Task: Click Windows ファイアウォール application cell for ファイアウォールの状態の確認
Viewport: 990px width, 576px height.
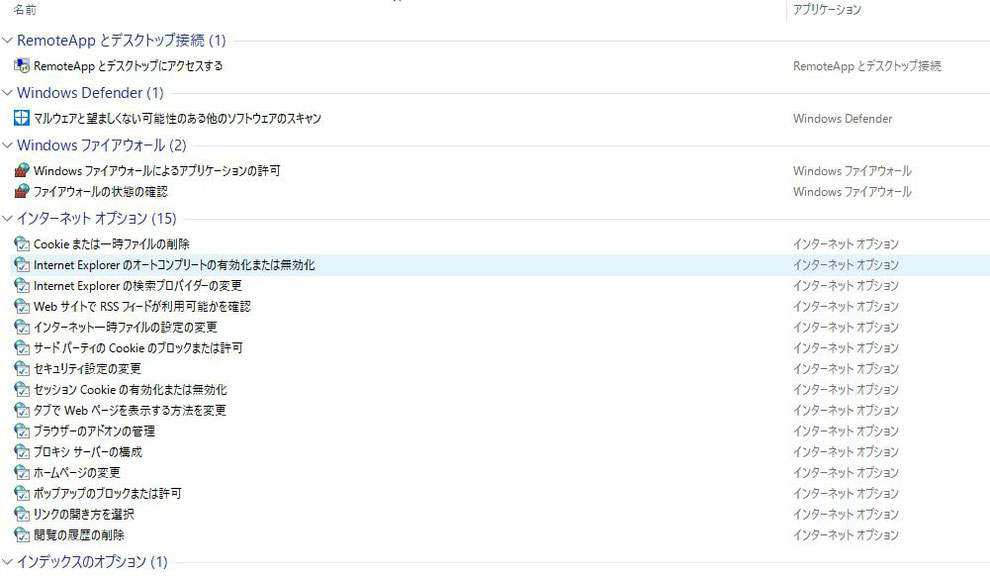Action: pyautogui.click(x=852, y=191)
